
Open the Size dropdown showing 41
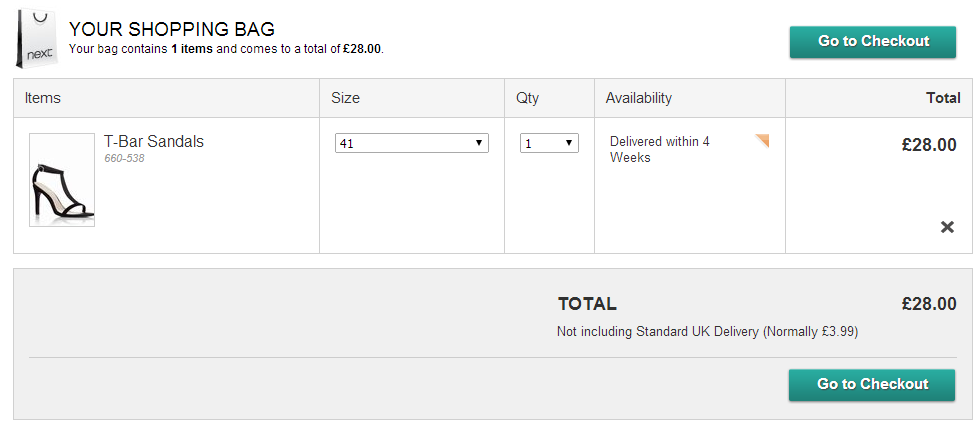411,143
